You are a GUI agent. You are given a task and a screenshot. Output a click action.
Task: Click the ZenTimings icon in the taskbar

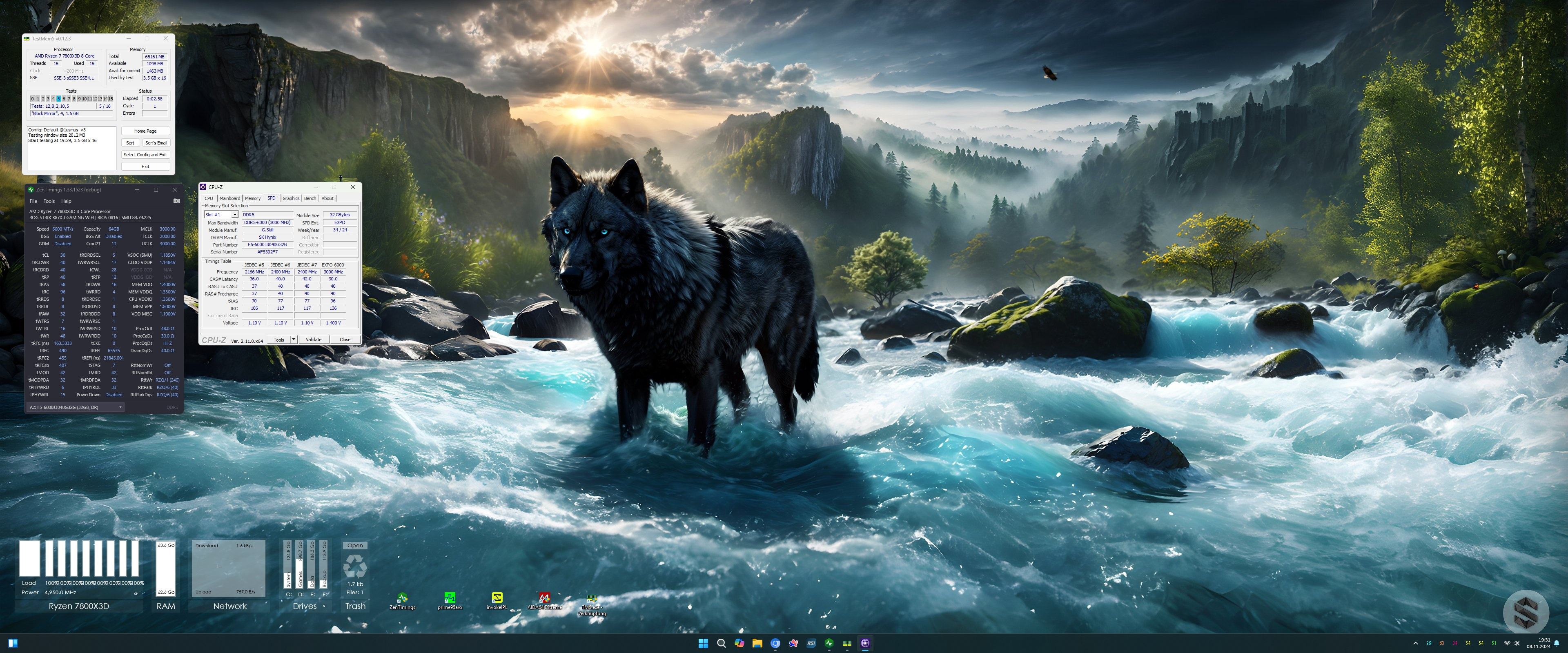pyautogui.click(x=829, y=643)
